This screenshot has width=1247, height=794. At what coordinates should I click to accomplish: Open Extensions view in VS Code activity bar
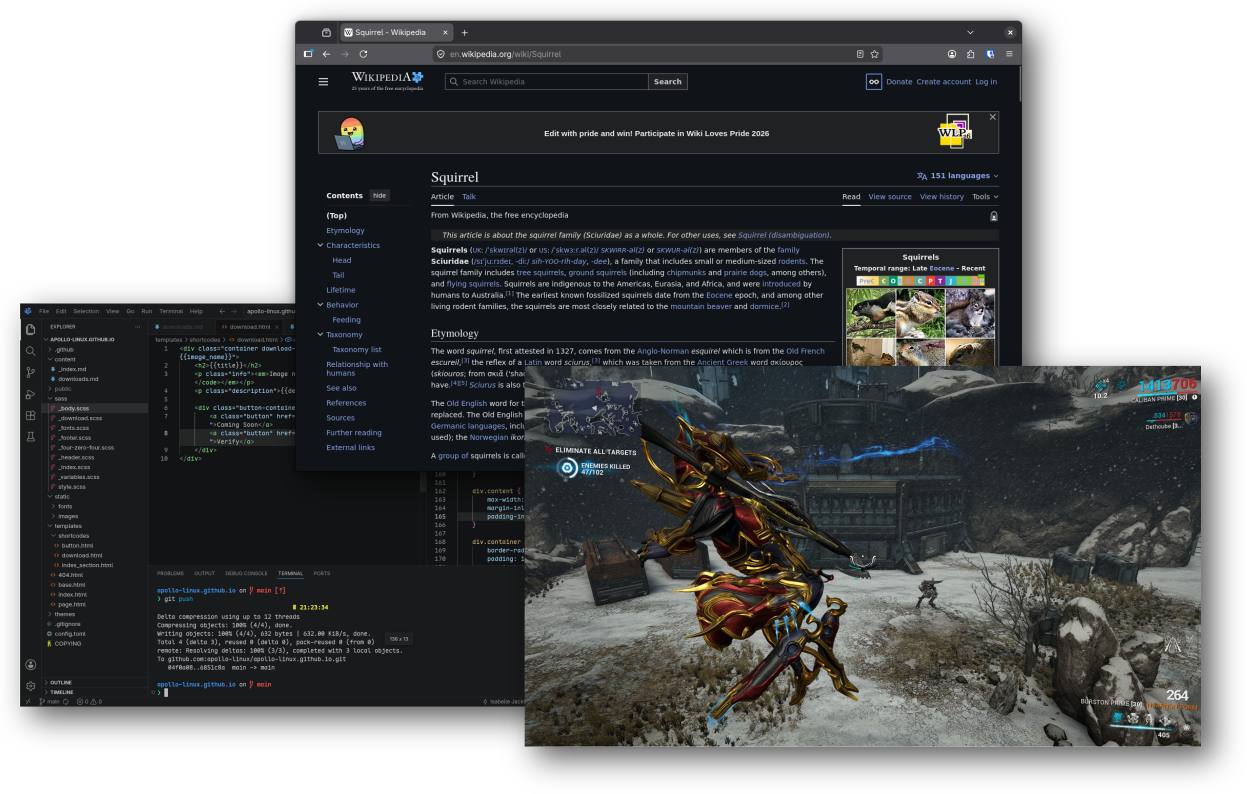tap(30, 415)
